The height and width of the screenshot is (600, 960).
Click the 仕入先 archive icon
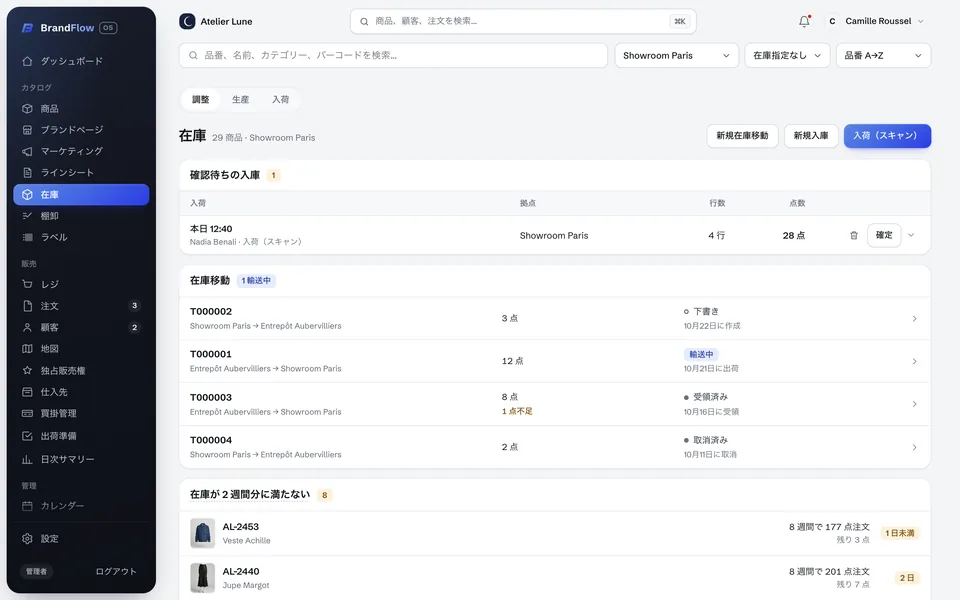pyautogui.click(x=27, y=392)
